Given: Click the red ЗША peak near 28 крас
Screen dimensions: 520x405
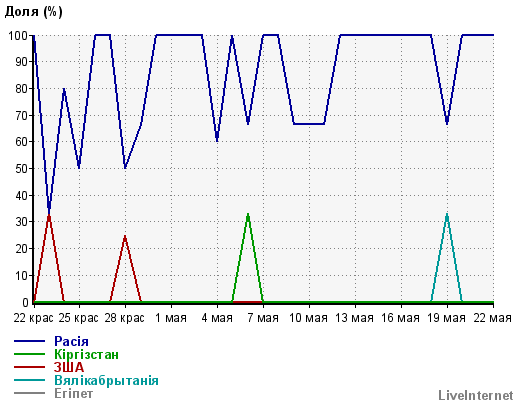Looking at the screenshot, I should click(125, 237).
